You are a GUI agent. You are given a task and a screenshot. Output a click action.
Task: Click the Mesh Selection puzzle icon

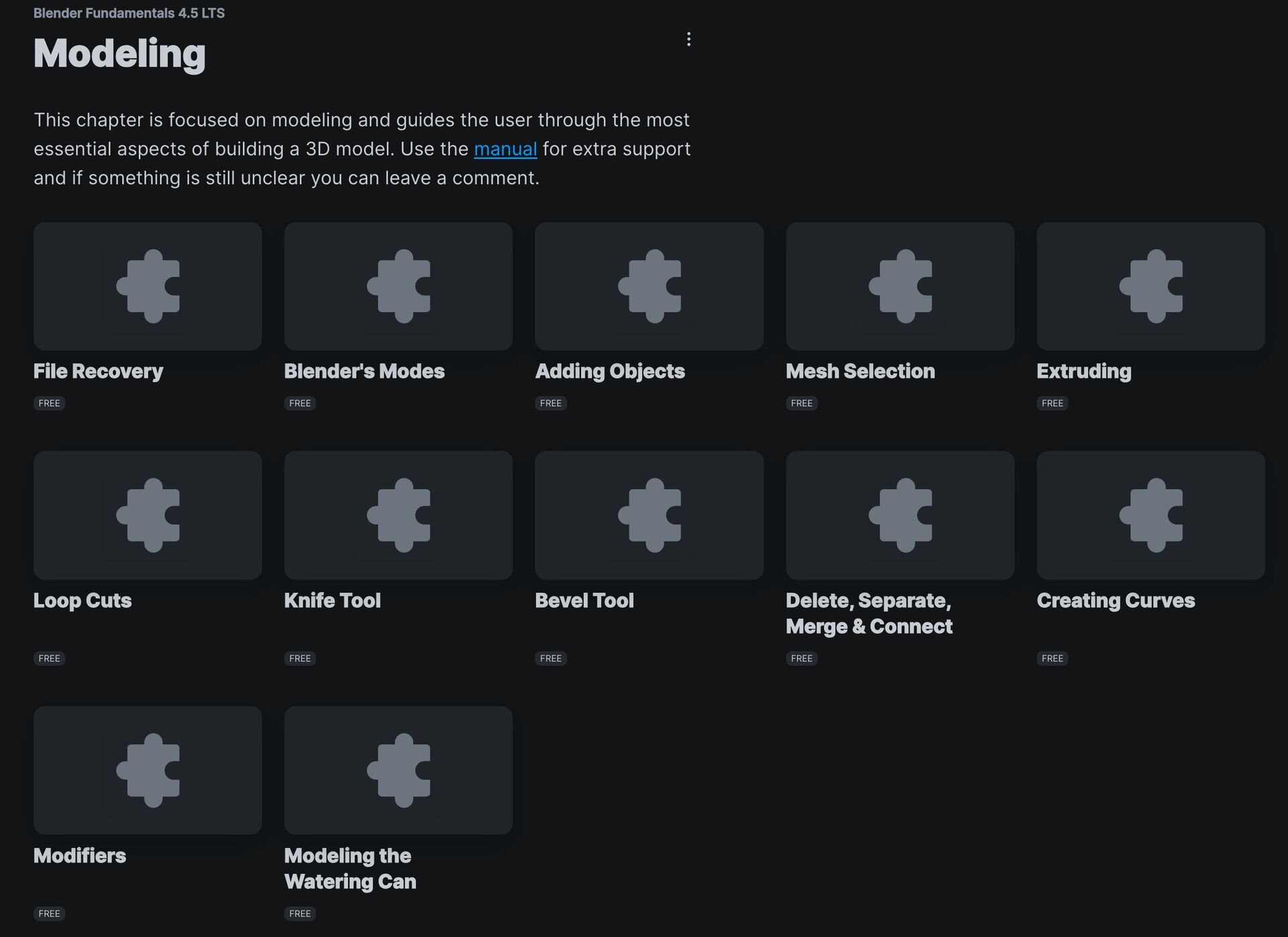pyautogui.click(x=900, y=286)
